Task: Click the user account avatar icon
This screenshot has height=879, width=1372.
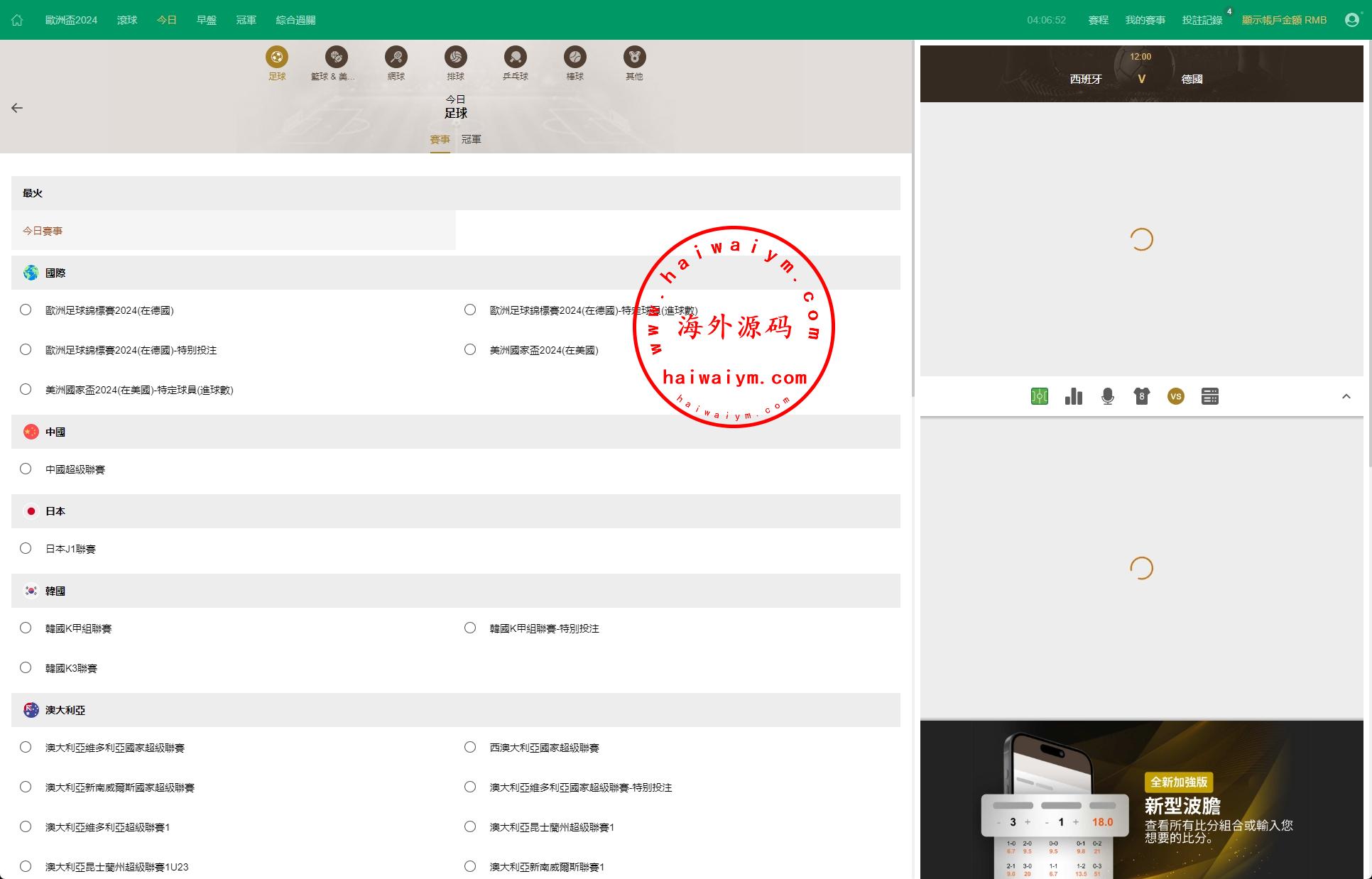Action: pos(1352,20)
